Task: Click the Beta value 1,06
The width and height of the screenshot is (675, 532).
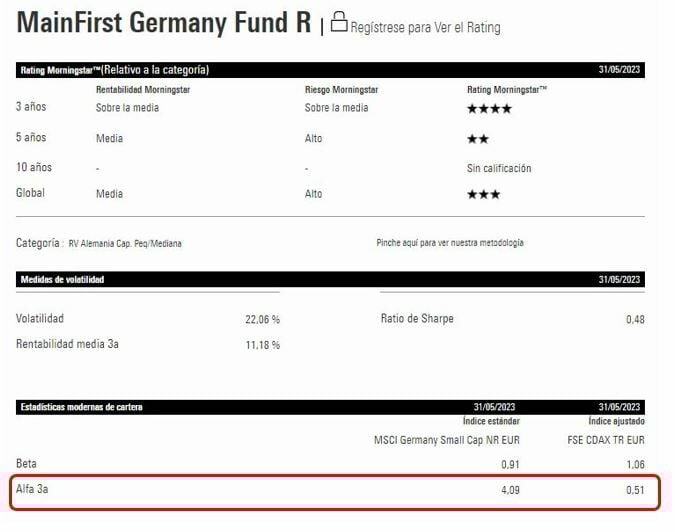Action: point(633,464)
